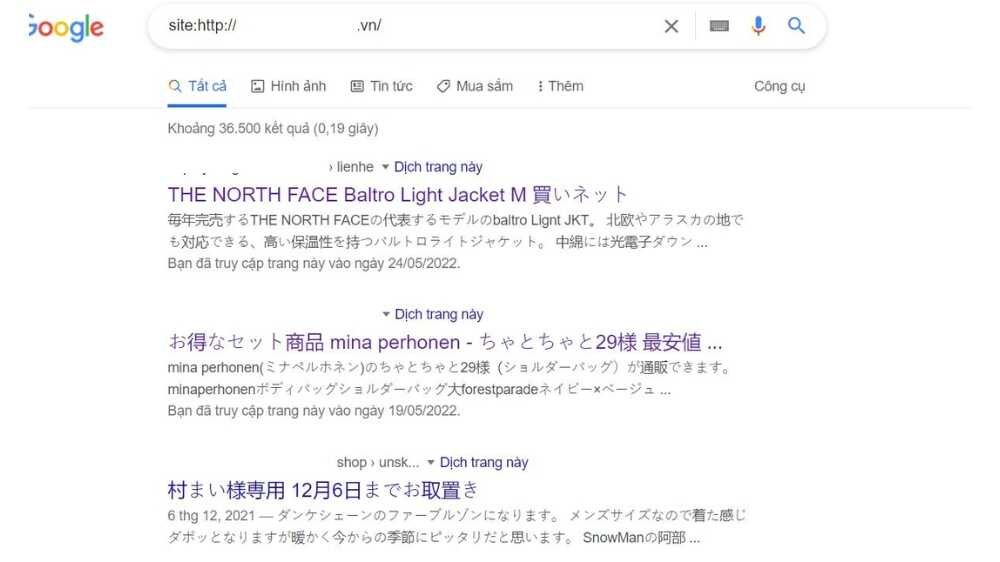Viewport: 1000px width, 562px height.
Task: Click the Khoảng 36.500 kết quả text
Action: [273, 129]
